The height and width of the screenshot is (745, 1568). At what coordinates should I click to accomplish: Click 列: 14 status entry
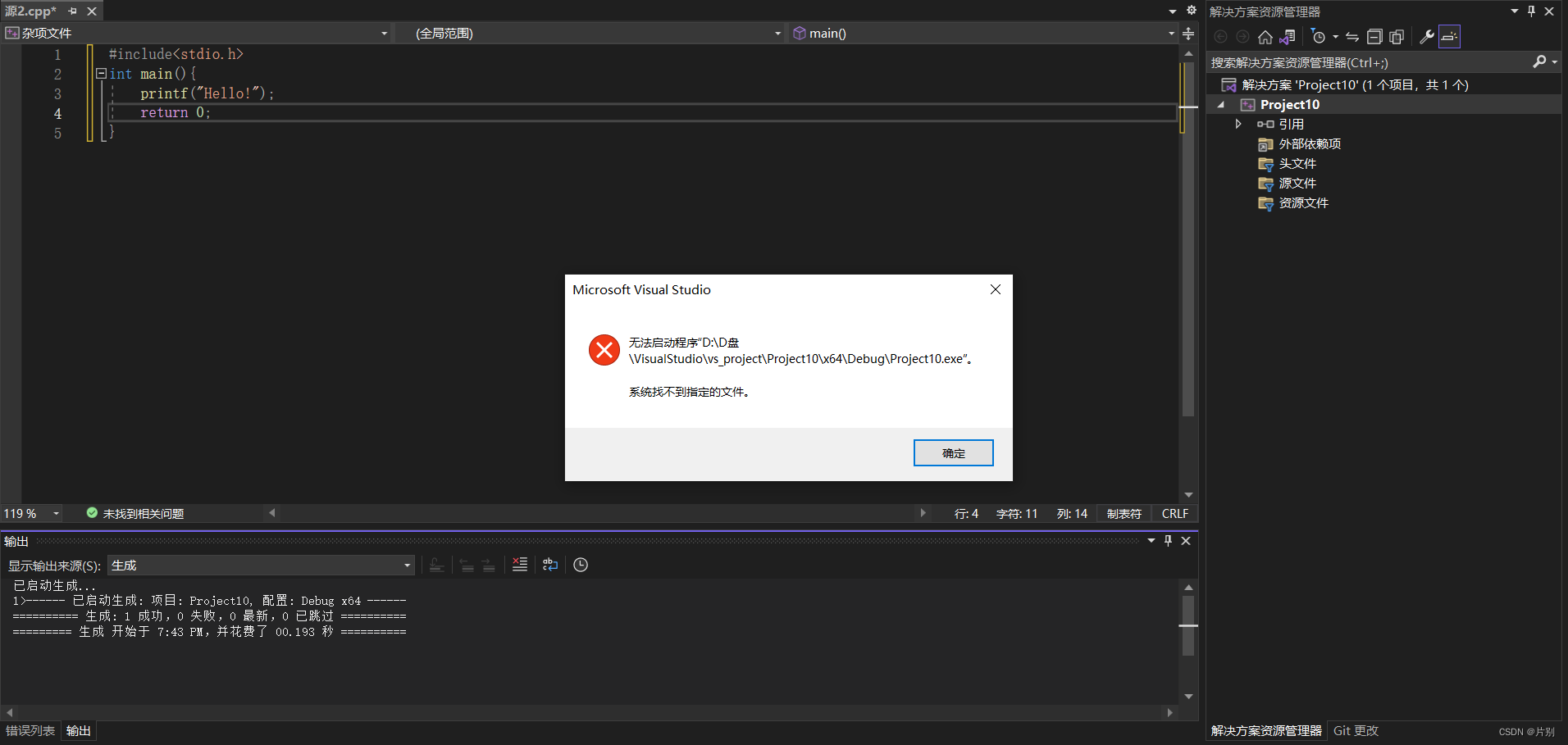[1072, 513]
